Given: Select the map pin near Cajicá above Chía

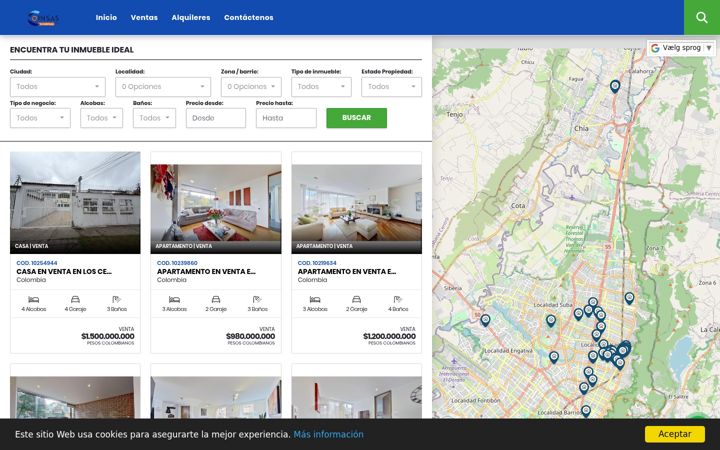Looking at the screenshot, I should click(x=615, y=86).
